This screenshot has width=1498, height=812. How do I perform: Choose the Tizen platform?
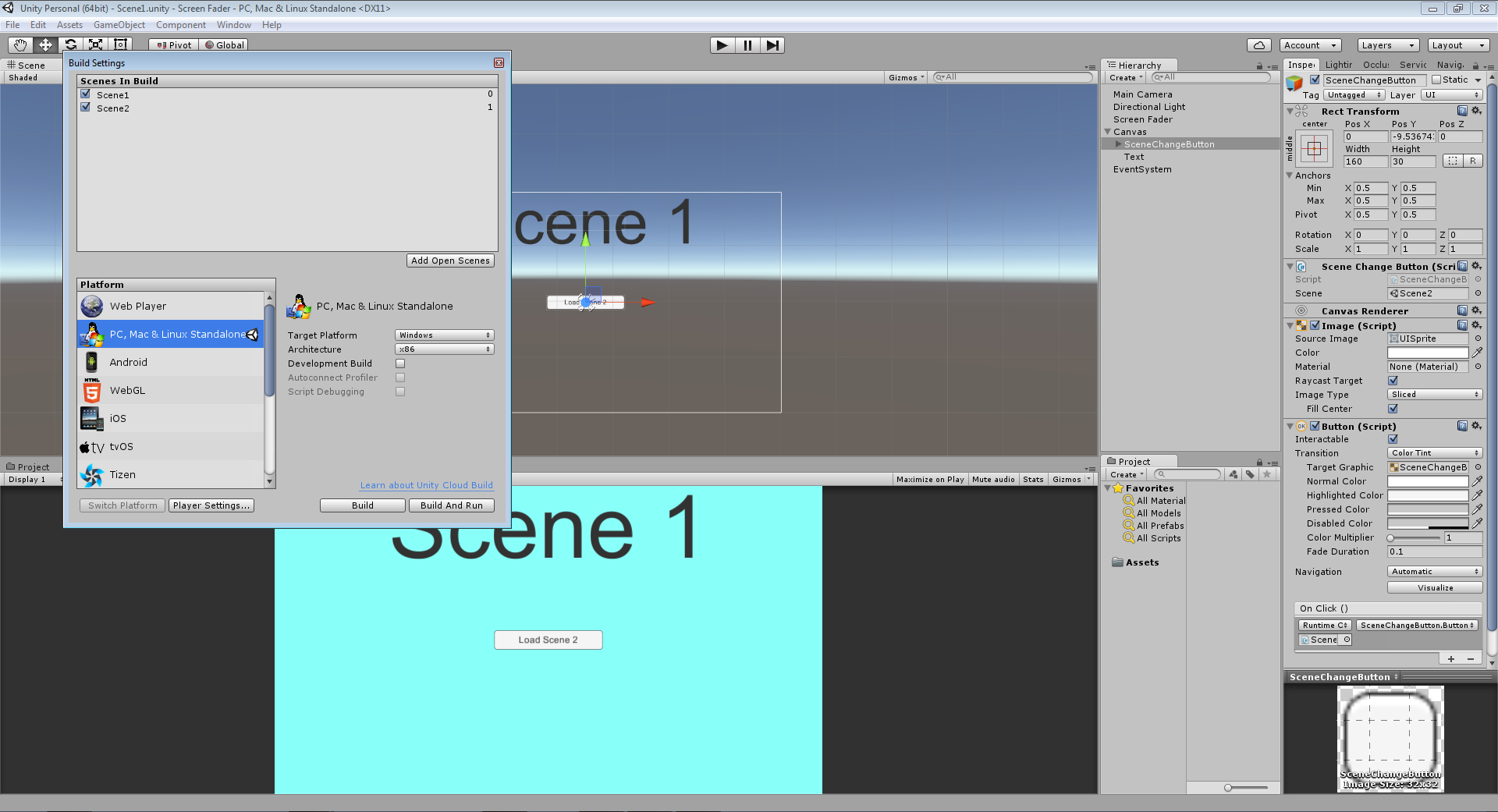(171, 474)
